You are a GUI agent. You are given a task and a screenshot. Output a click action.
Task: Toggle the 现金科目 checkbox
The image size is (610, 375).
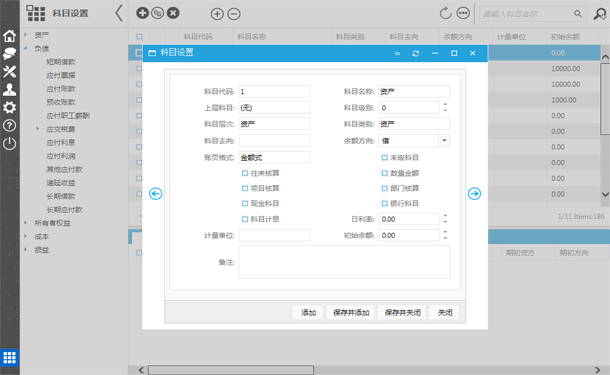click(x=245, y=203)
